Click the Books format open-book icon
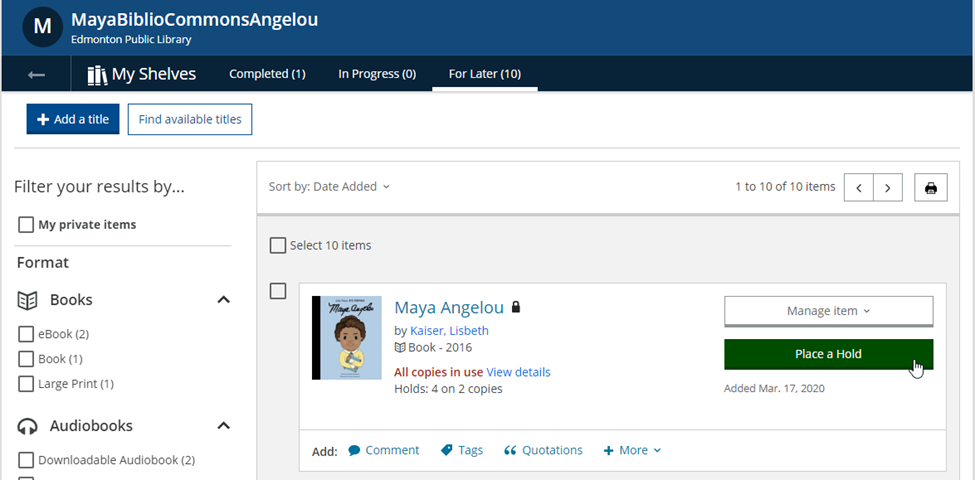This screenshot has height=480, width=975. (27, 300)
